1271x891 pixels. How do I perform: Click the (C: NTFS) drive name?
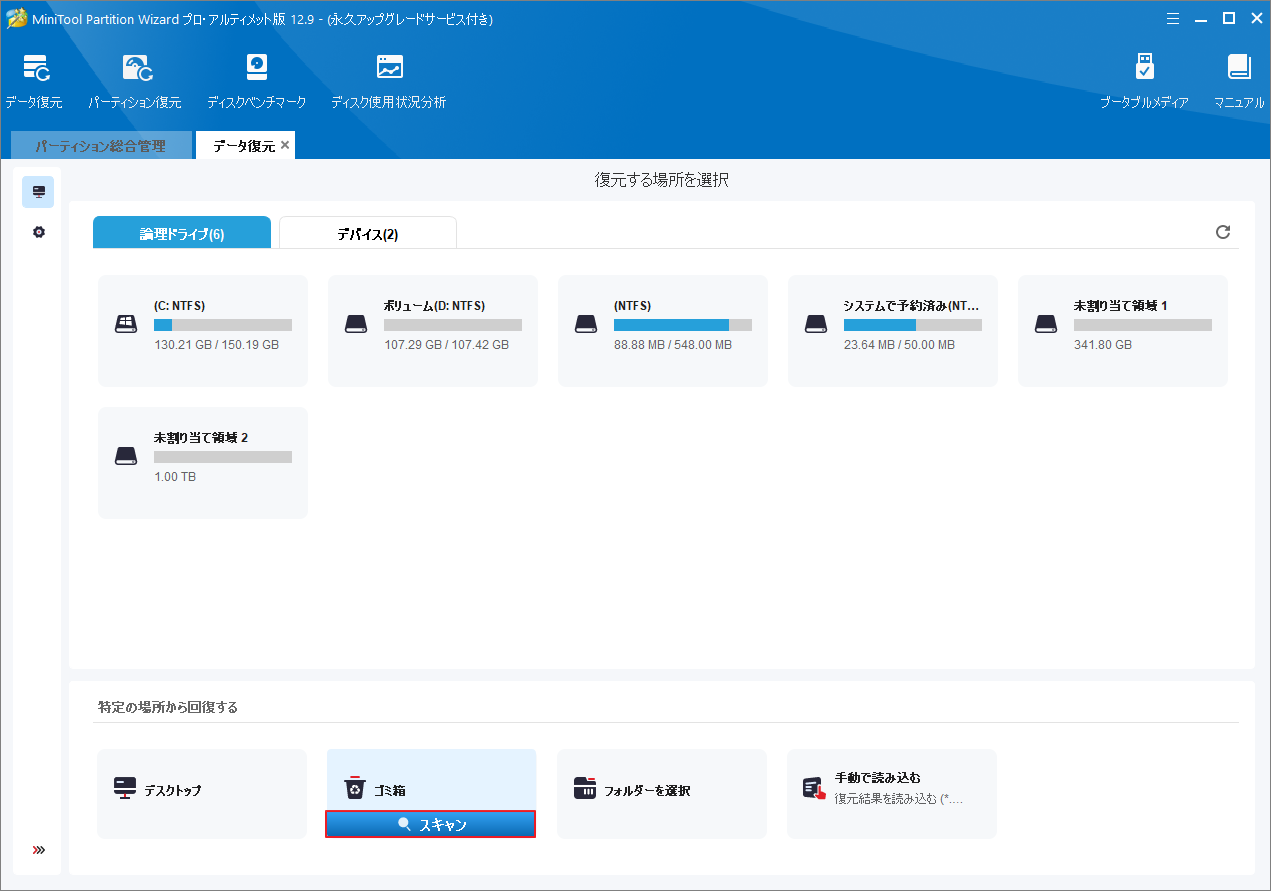tap(180, 306)
